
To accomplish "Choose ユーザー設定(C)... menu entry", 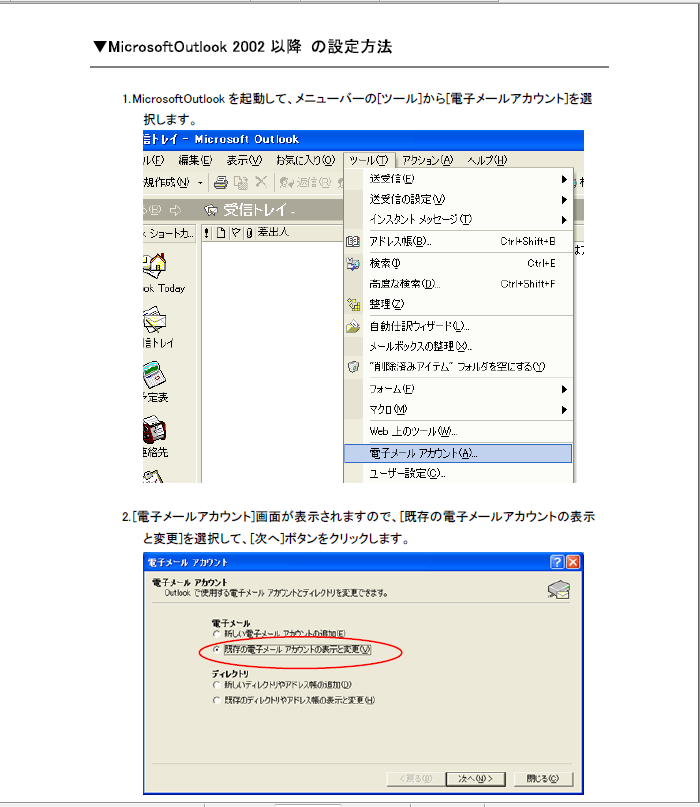I will coord(458,473).
